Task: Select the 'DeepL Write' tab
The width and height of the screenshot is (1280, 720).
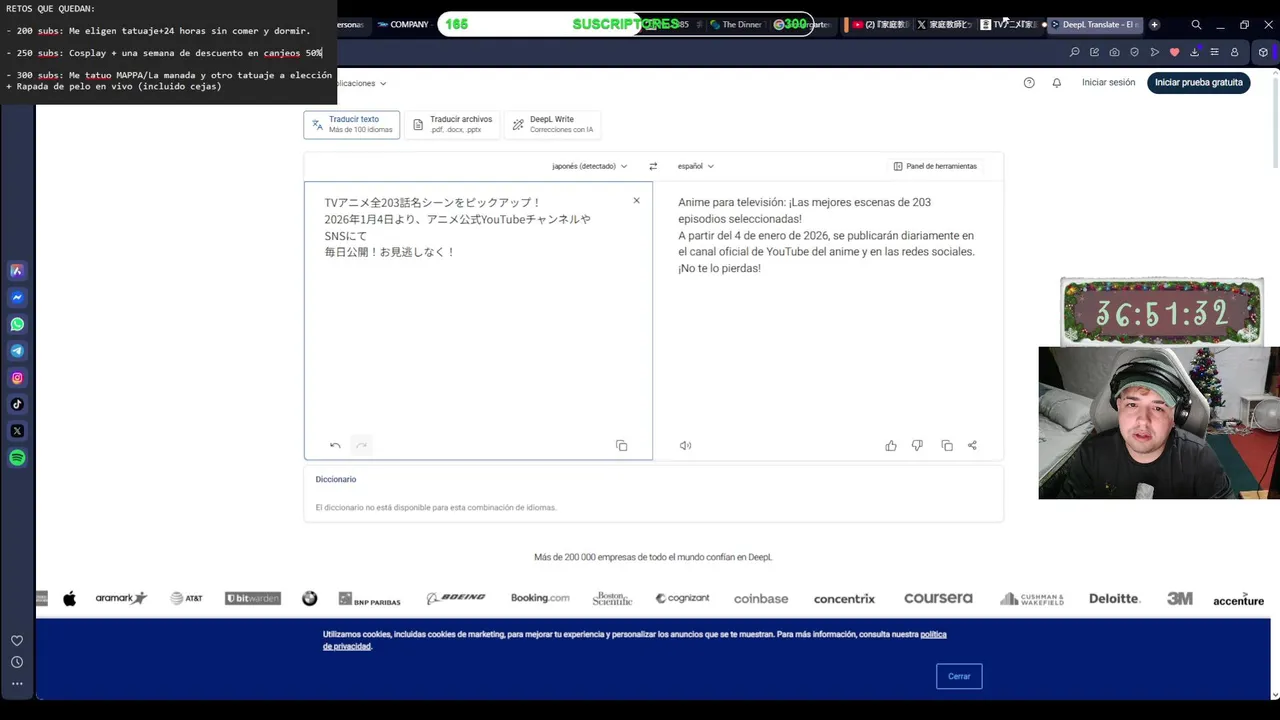Action: click(553, 124)
